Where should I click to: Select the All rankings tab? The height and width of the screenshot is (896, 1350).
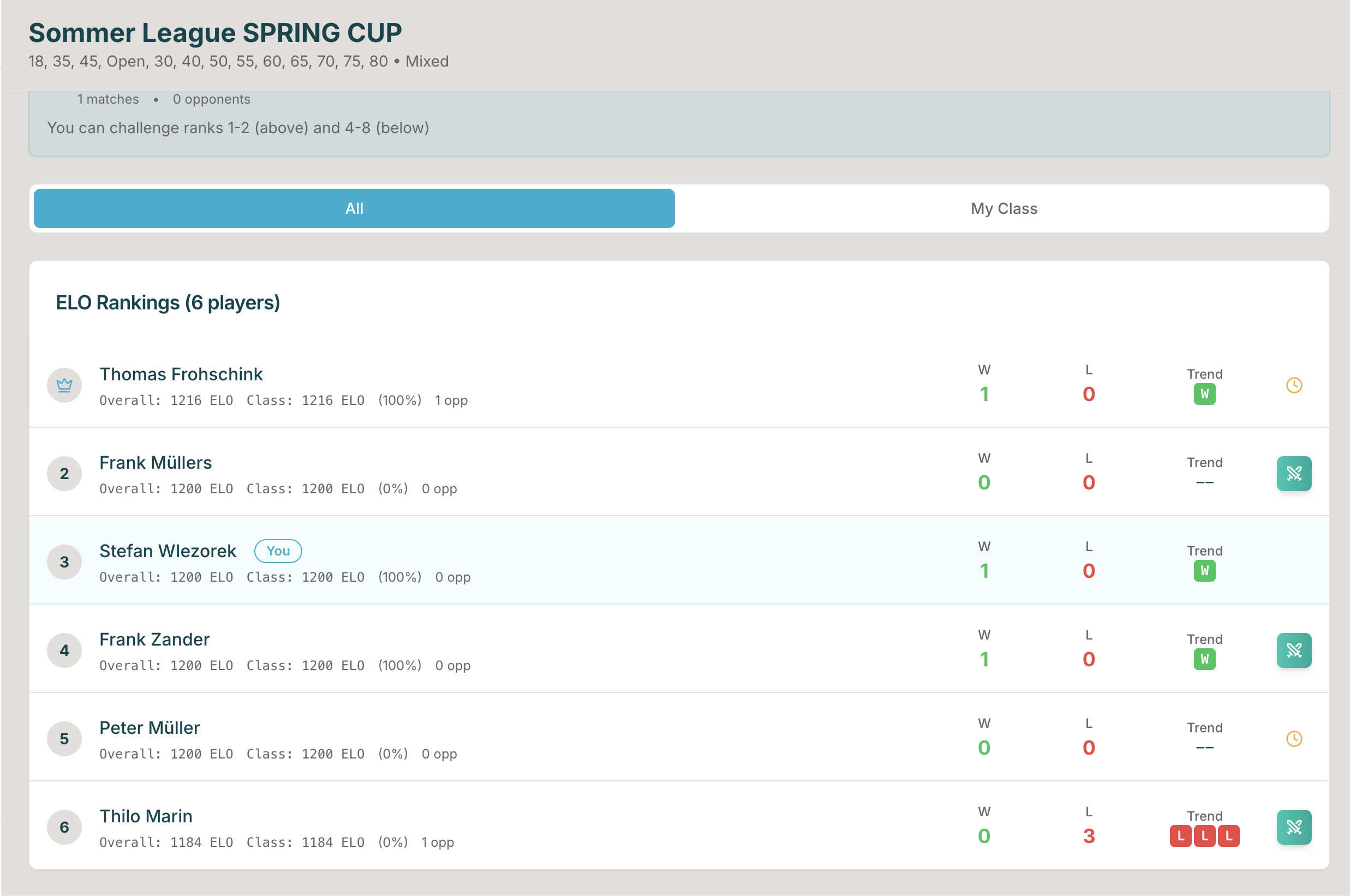coord(354,208)
